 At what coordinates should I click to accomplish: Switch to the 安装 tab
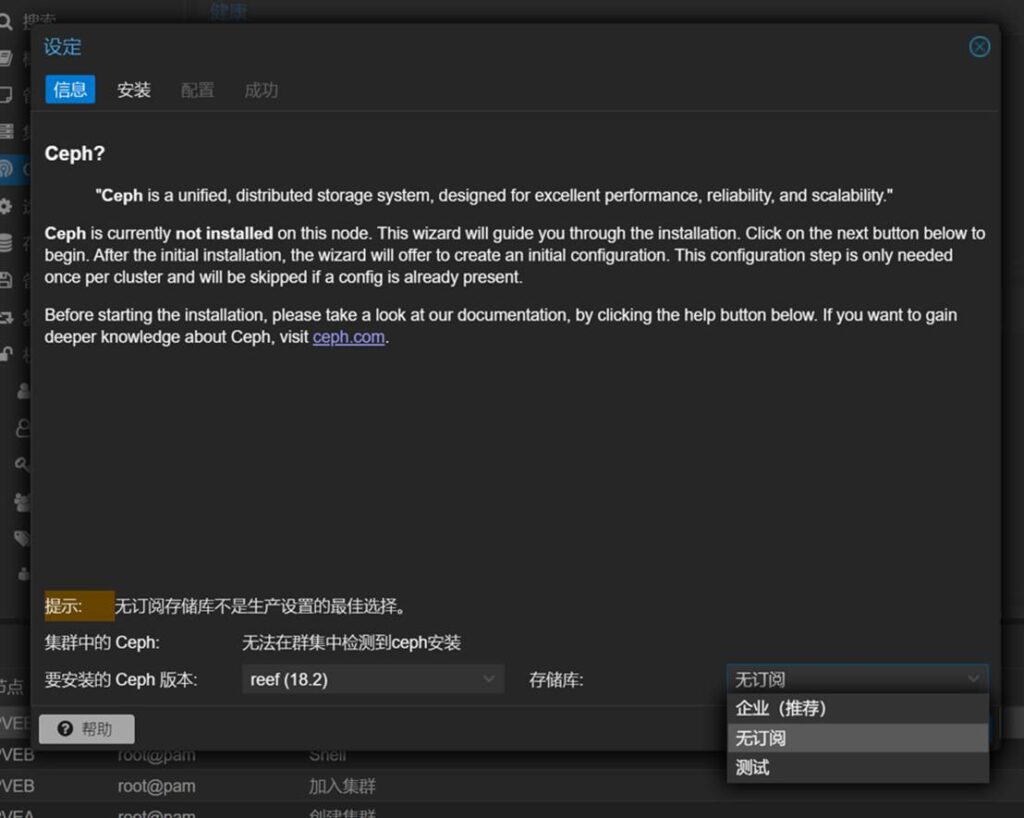134,89
